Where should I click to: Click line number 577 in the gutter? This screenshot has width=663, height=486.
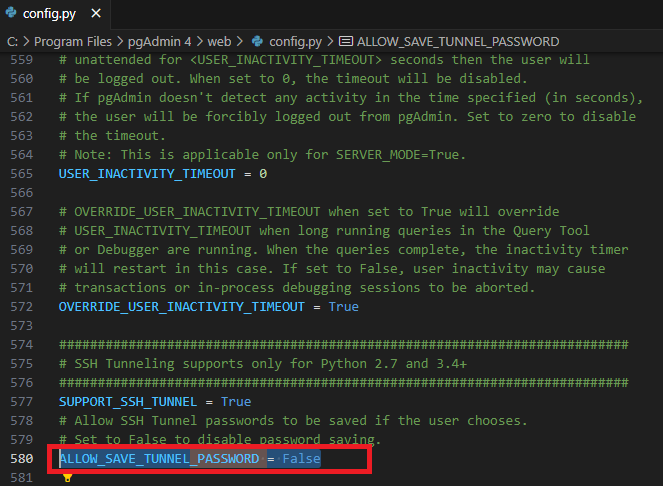(x=20, y=401)
